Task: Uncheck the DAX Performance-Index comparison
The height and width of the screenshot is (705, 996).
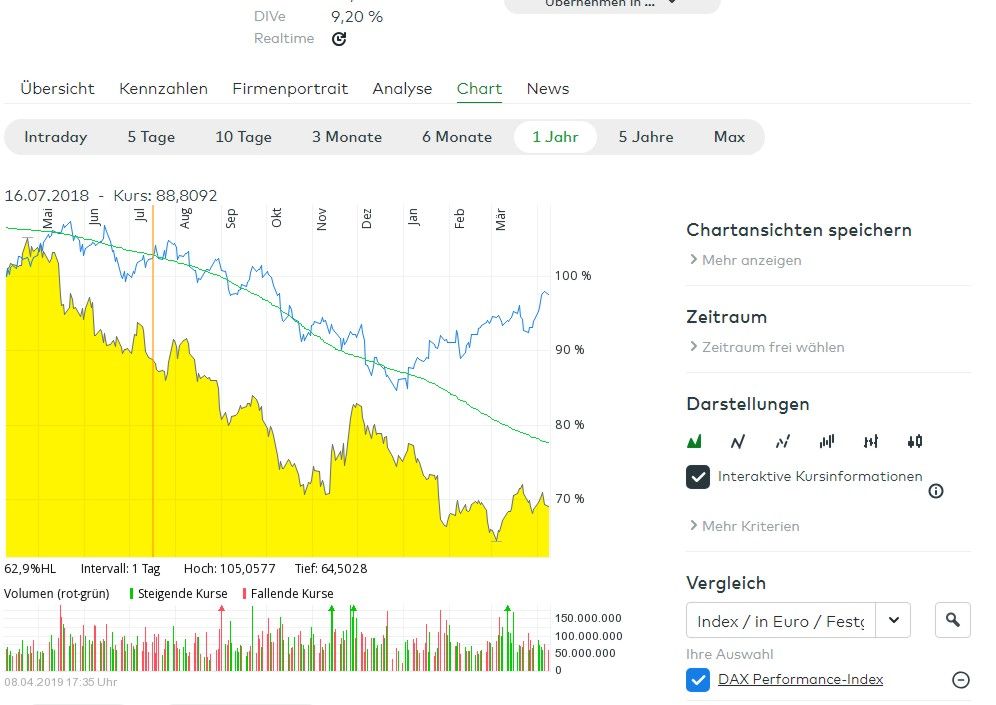Action: 698,680
